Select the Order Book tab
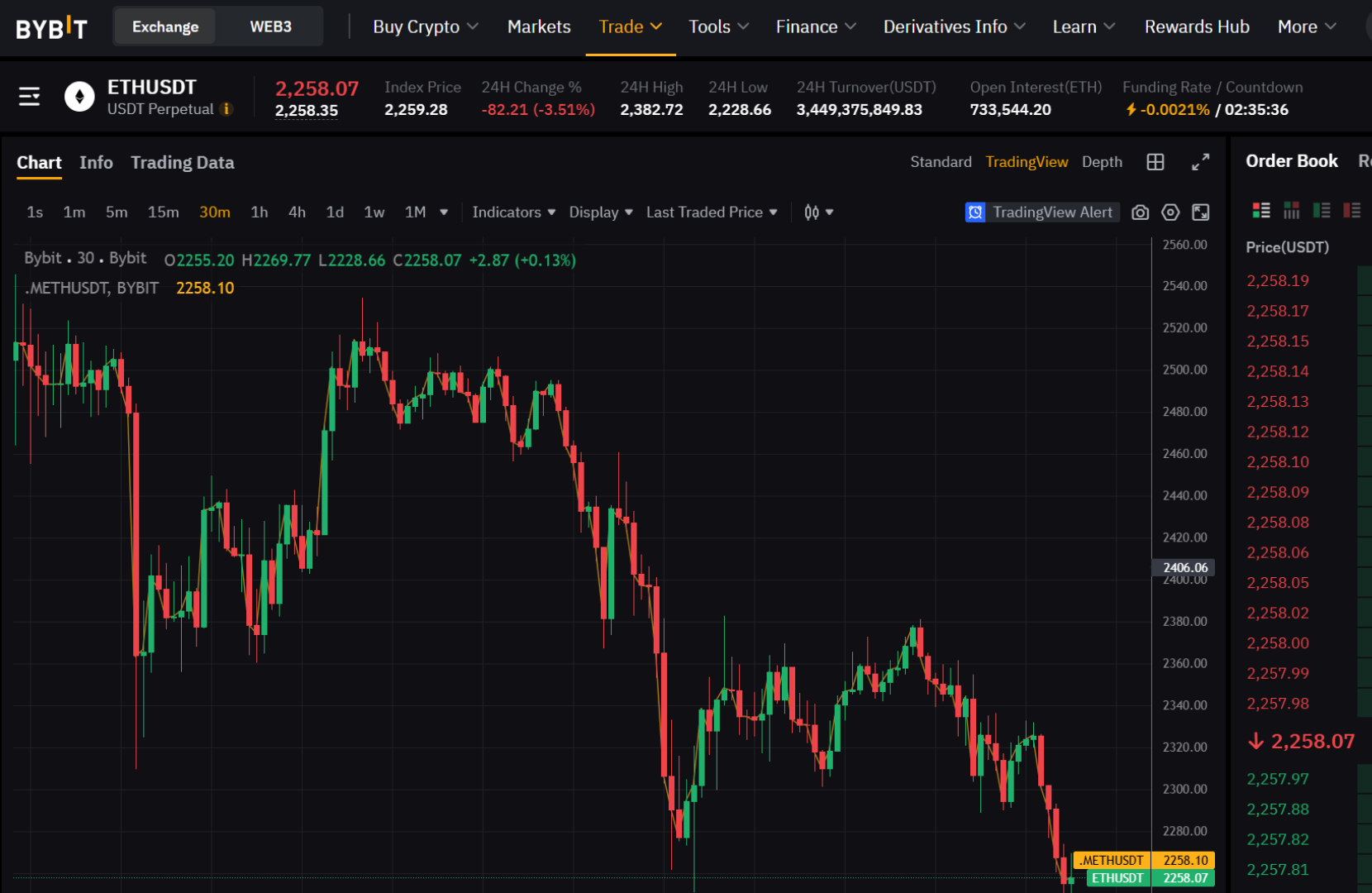 pos(1292,161)
